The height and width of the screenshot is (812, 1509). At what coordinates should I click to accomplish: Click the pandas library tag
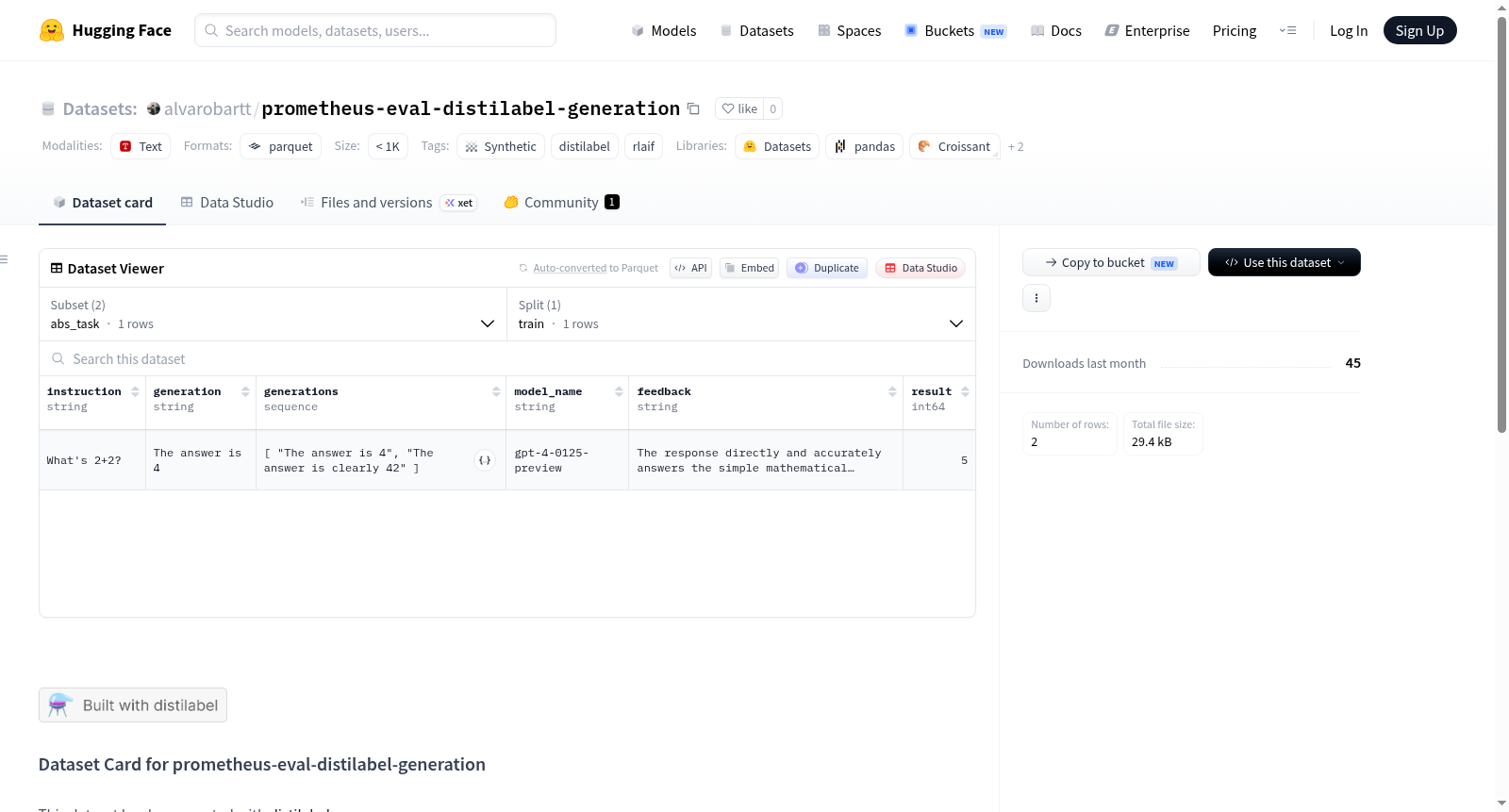click(865, 146)
